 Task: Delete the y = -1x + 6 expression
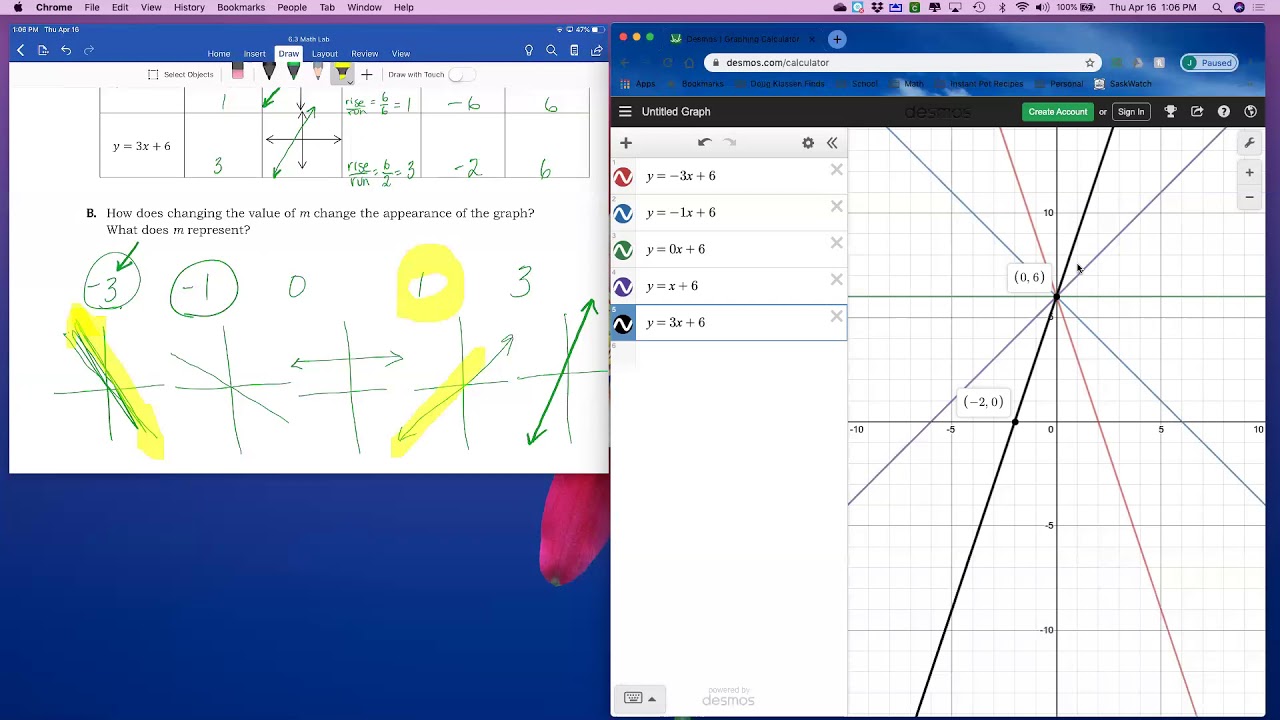coord(836,206)
